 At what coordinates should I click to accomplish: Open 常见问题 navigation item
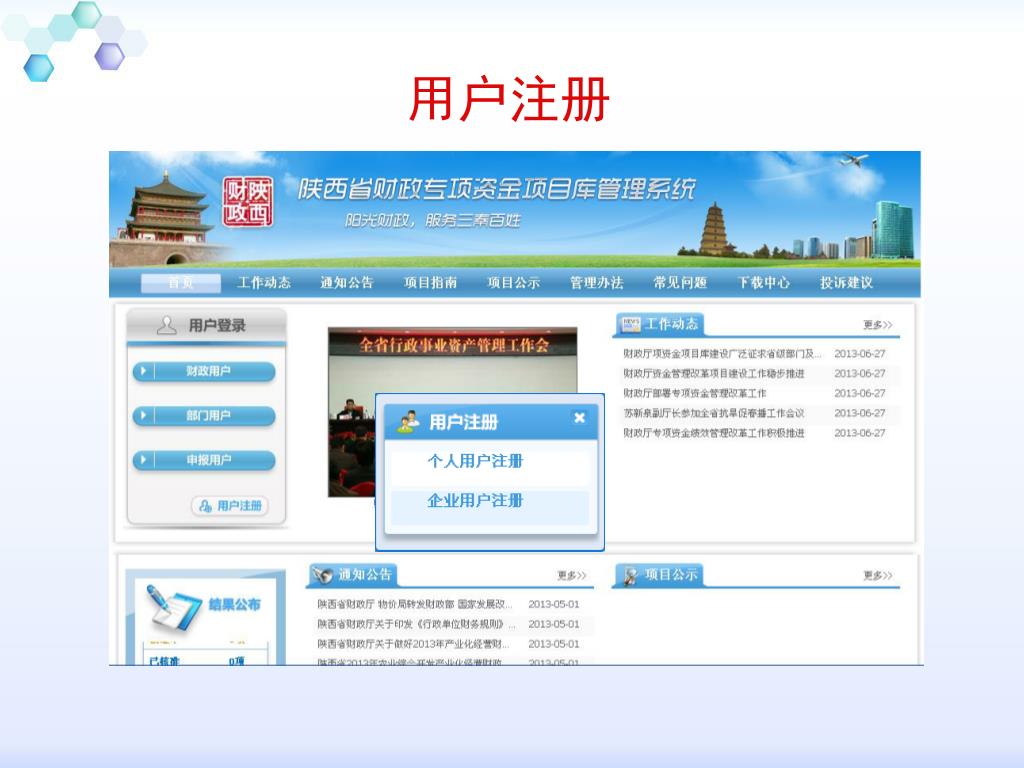coord(680,283)
